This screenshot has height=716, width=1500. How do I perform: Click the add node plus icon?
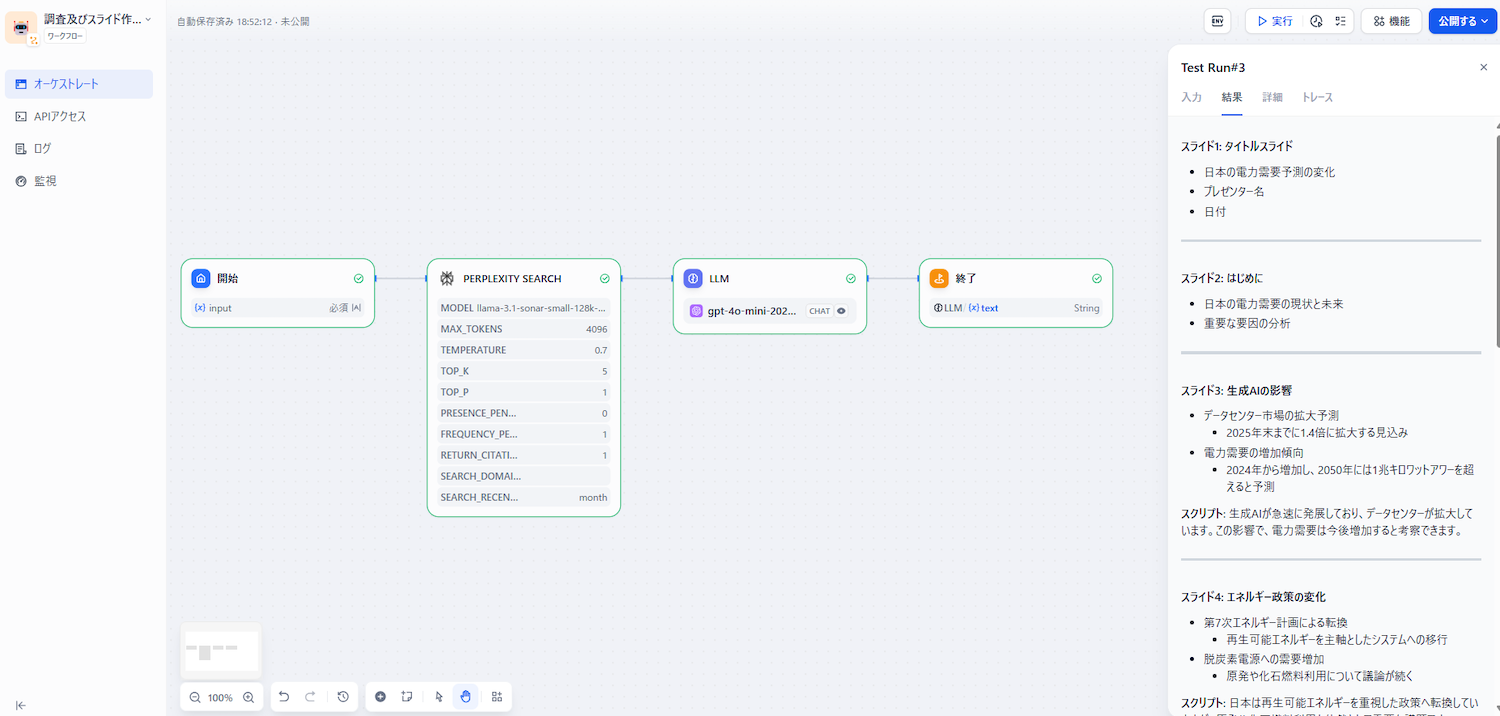[380, 697]
